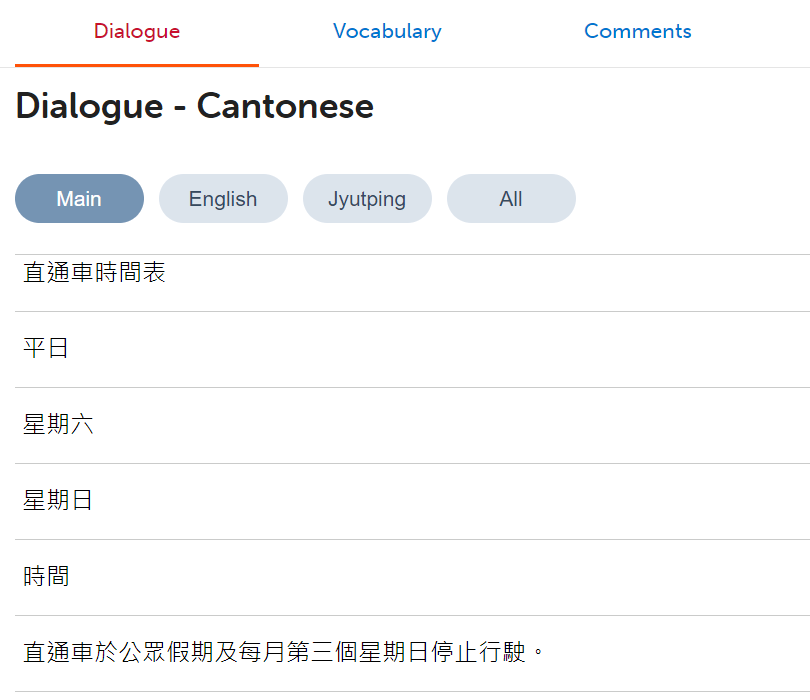
Task: Click the 時間 dialogue row
Action: point(46,577)
